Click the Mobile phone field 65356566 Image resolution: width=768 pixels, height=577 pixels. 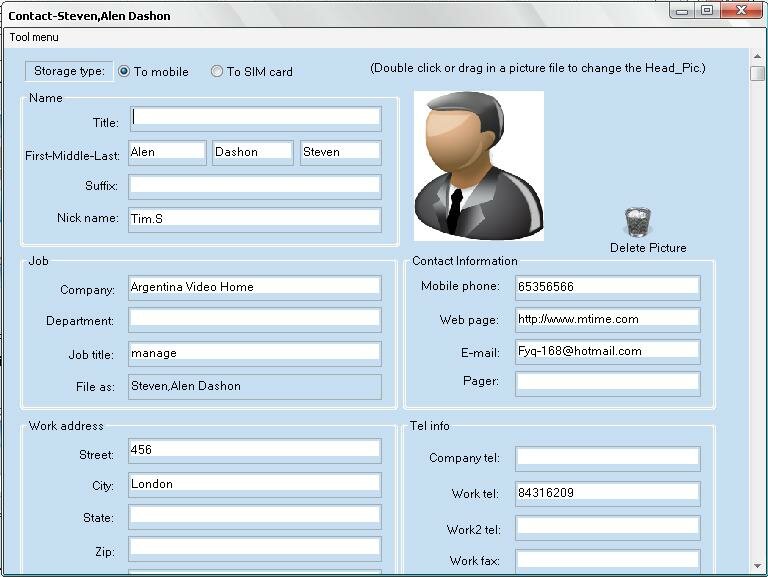[x=607, y=288]
